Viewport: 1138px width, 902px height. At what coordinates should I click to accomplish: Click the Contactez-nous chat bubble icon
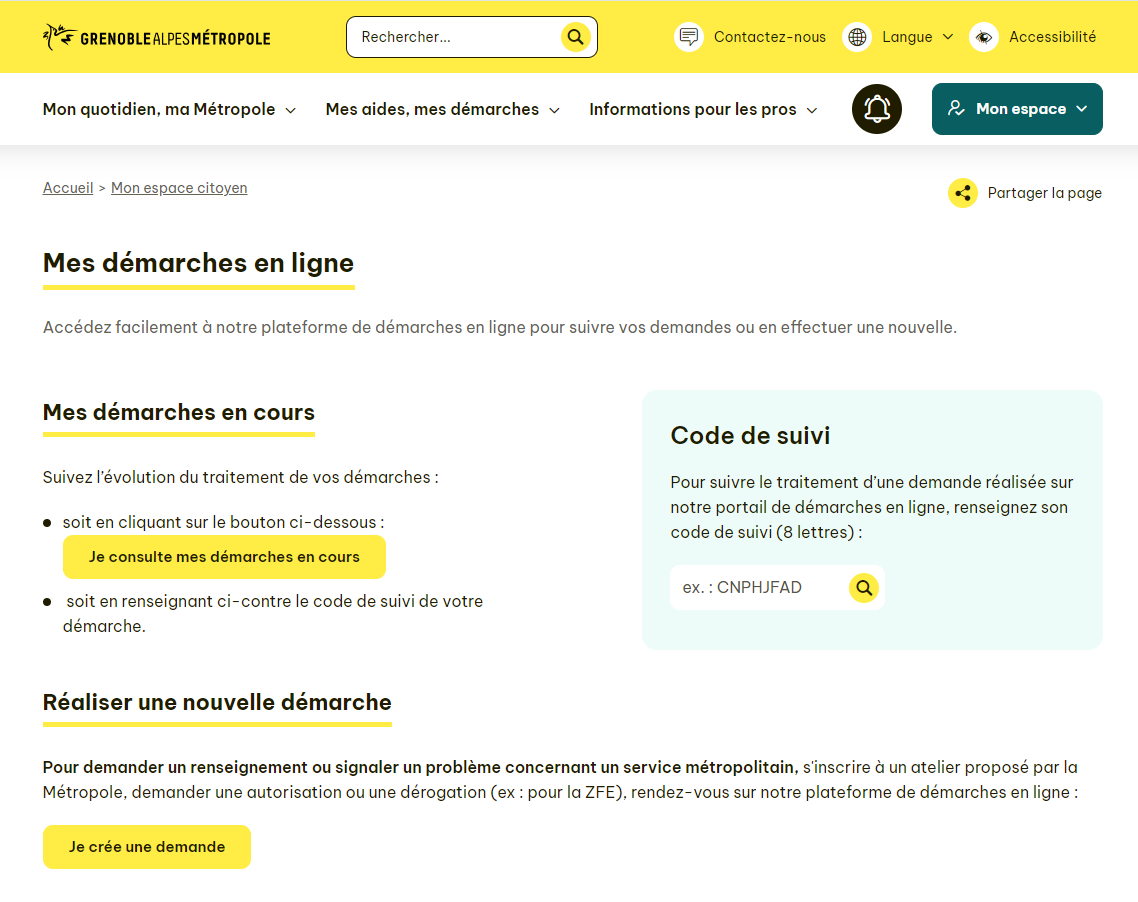[689, 37]
